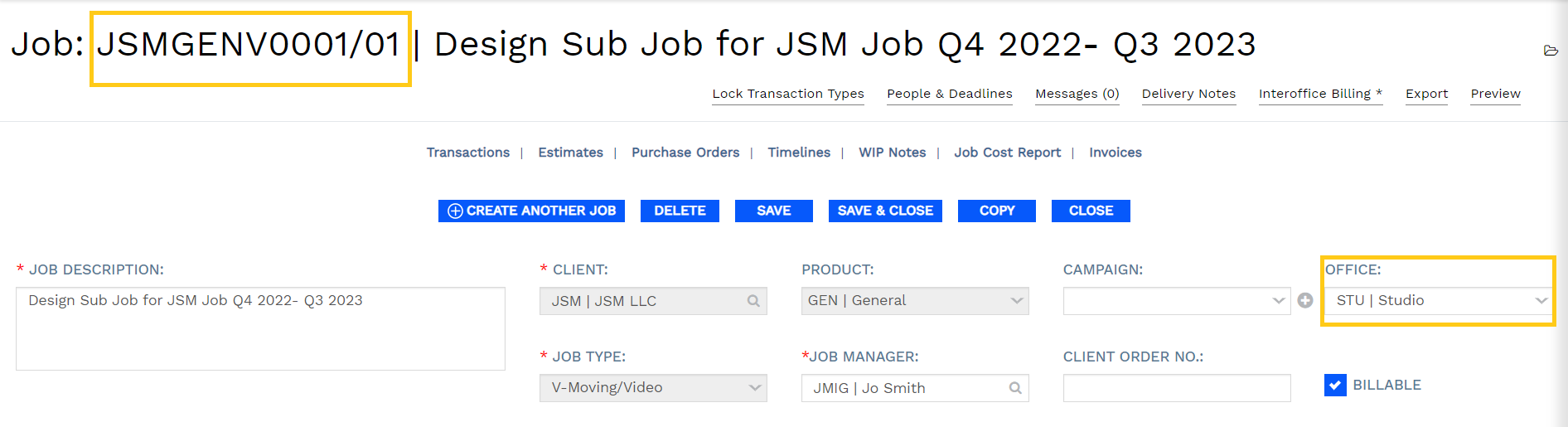Copy this job with the Copy button
Viewport: 1568px width, 427px height.
point(997,211)
